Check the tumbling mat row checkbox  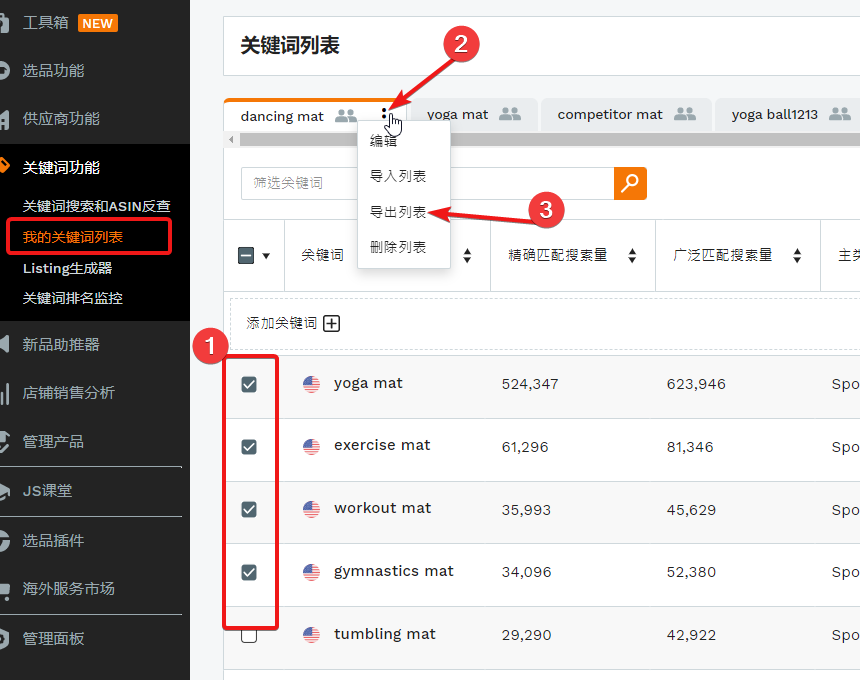pos(249,635)
